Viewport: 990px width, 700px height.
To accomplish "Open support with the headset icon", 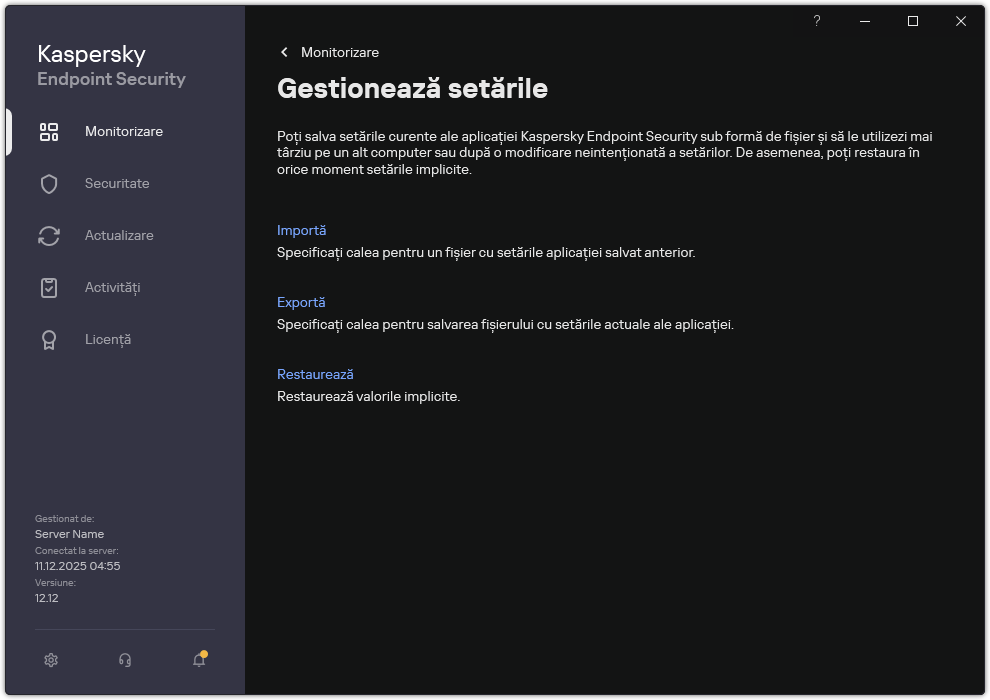I will click(124, 660).
